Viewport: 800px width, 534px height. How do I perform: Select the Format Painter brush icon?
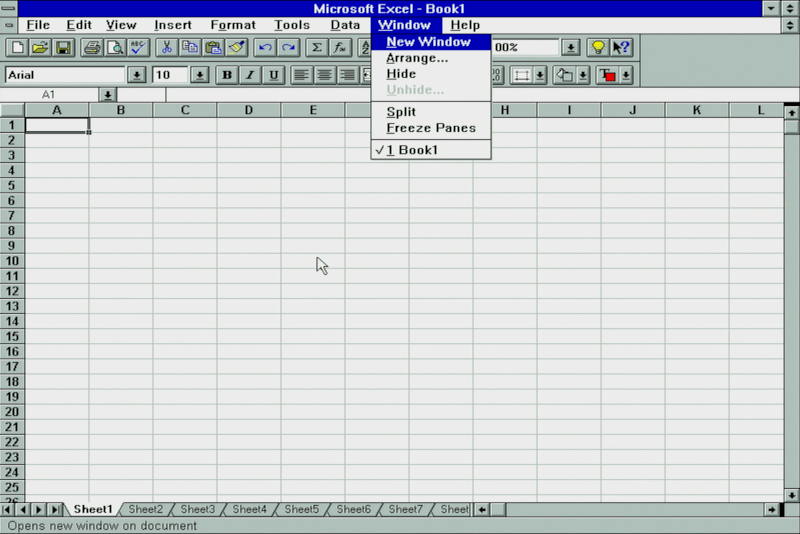[236, 47]
